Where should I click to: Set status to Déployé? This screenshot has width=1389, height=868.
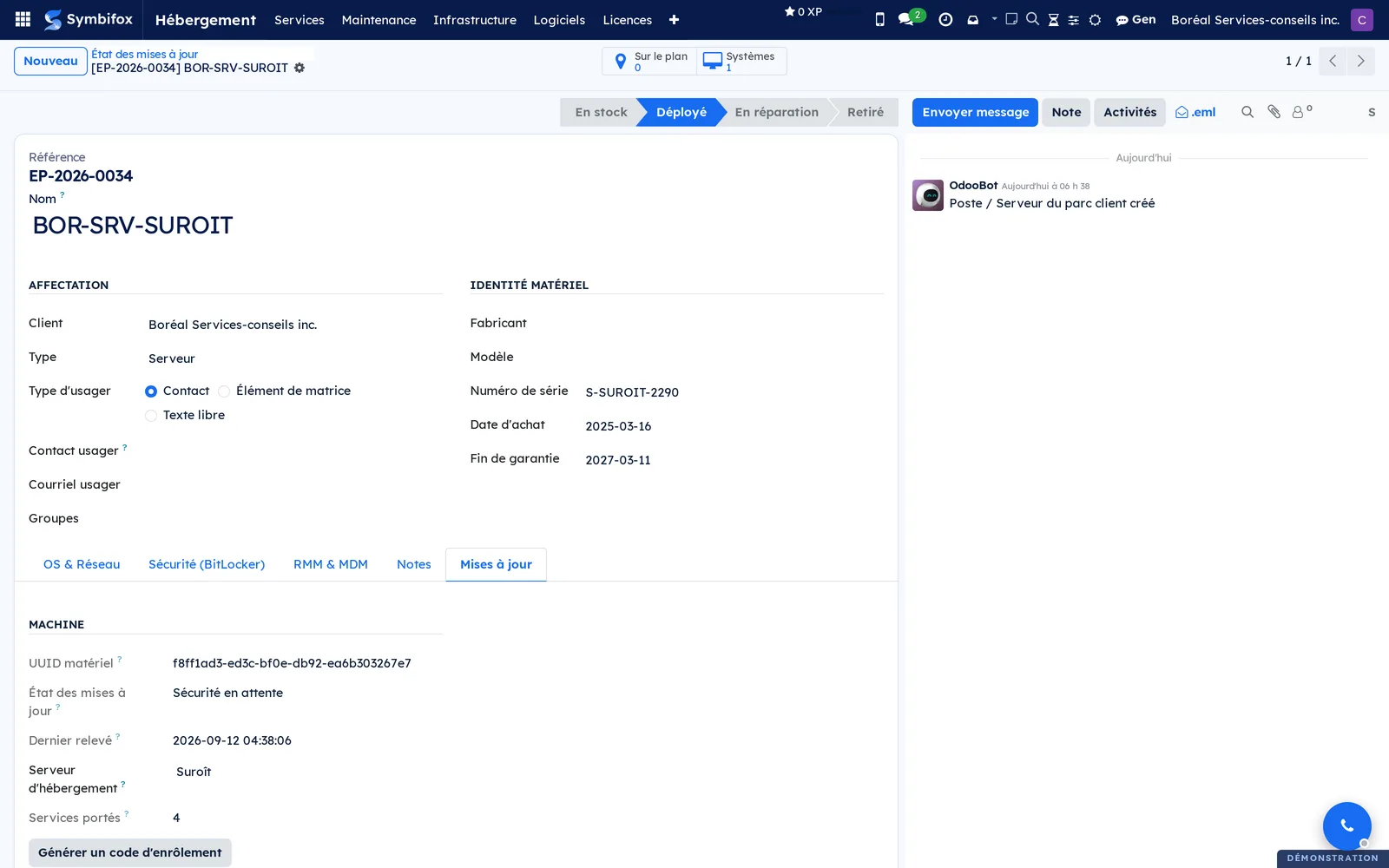(681, 112)
